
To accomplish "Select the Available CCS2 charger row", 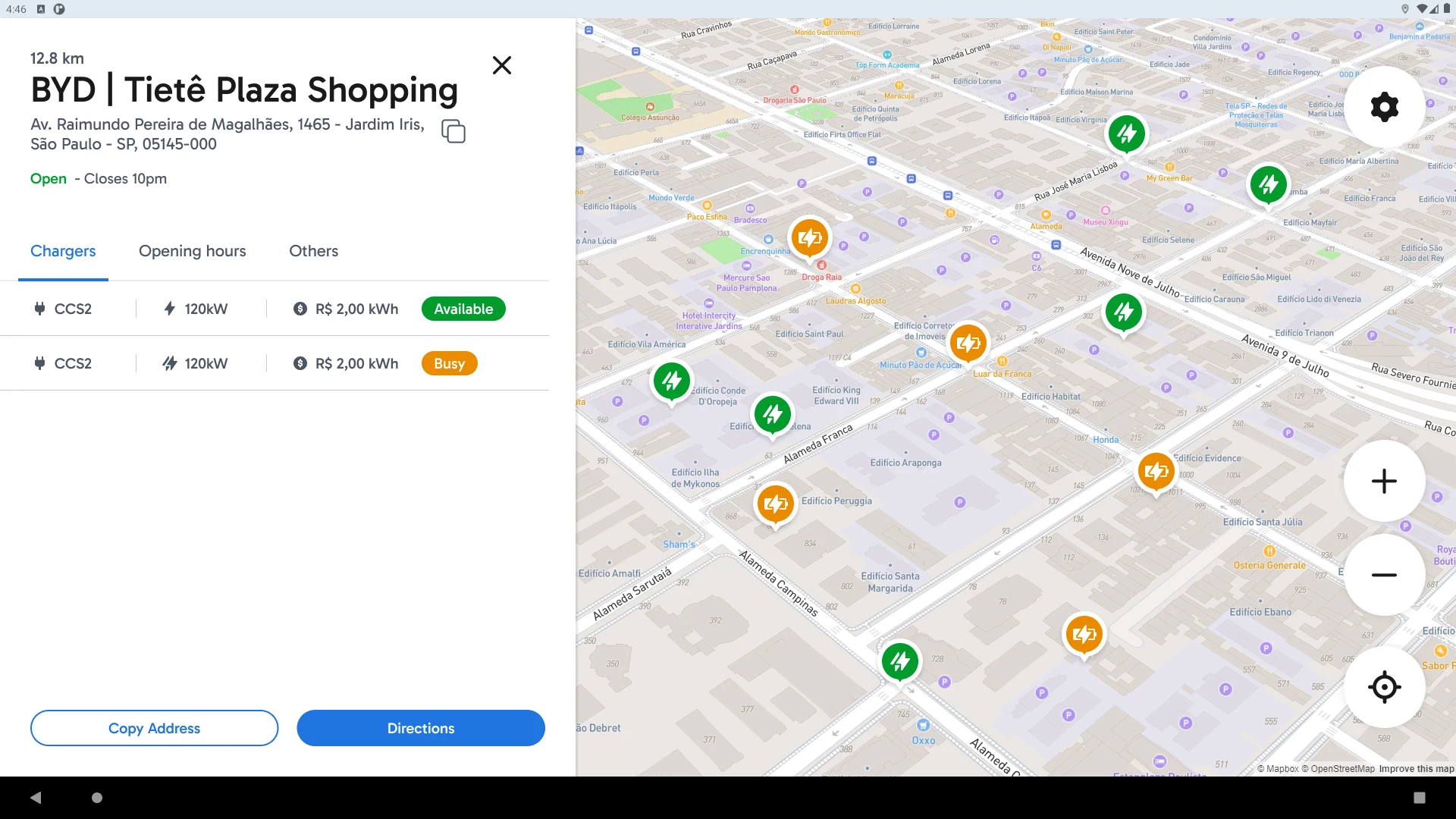I will click(275, 309).
